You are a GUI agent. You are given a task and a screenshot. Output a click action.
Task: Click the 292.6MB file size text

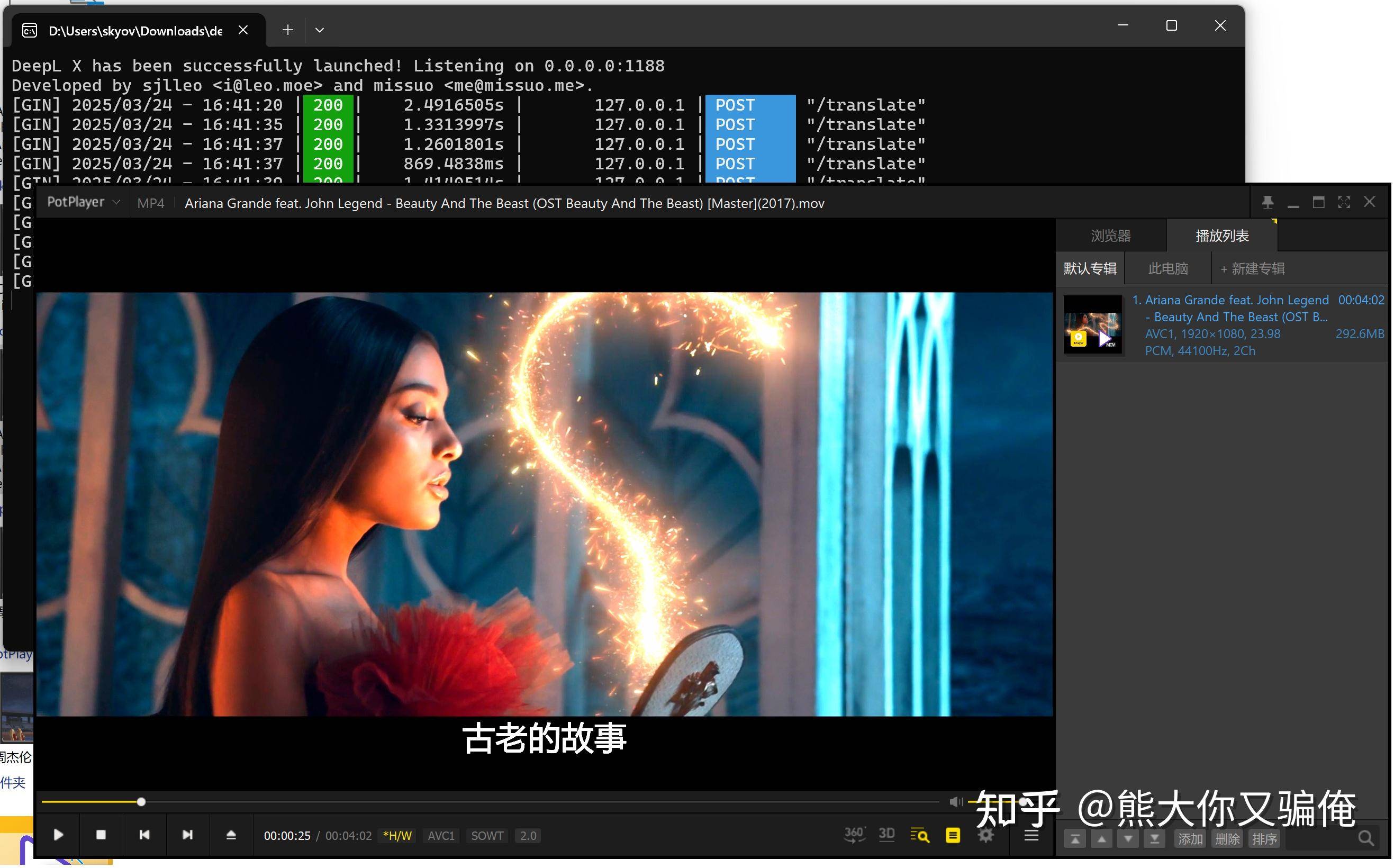pos(1360,333)
